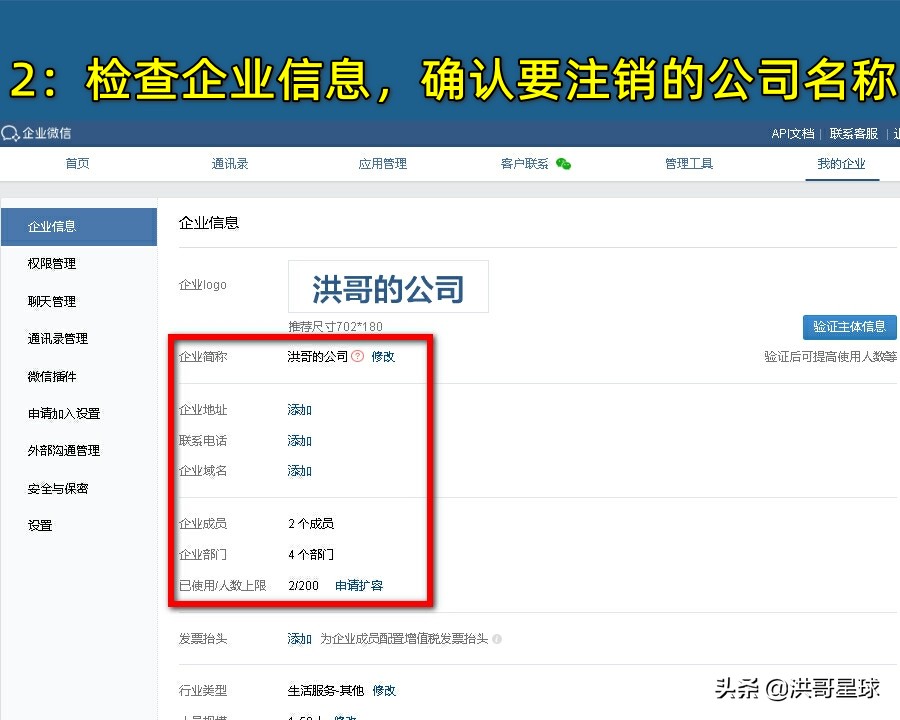Open the 设置 sidebar entry
This screenshot has width=900, height=720.
(38, 525)
